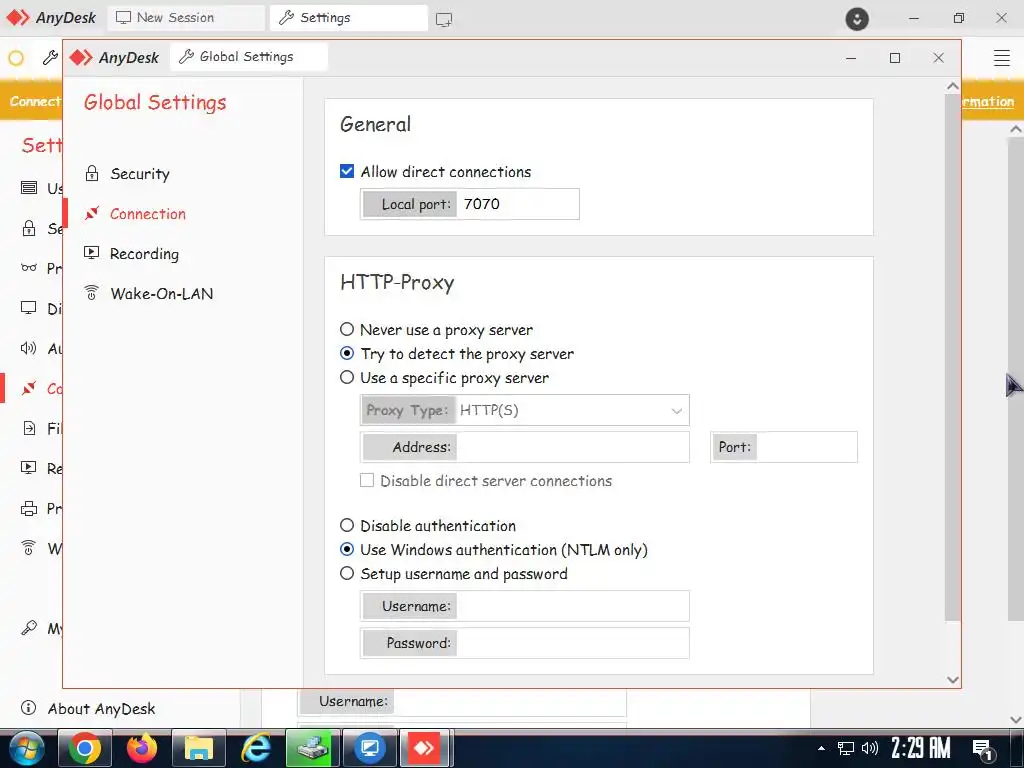Click the volume icon in the system tray
This screenshot has width=1024, height=768.
click(869, 748)
